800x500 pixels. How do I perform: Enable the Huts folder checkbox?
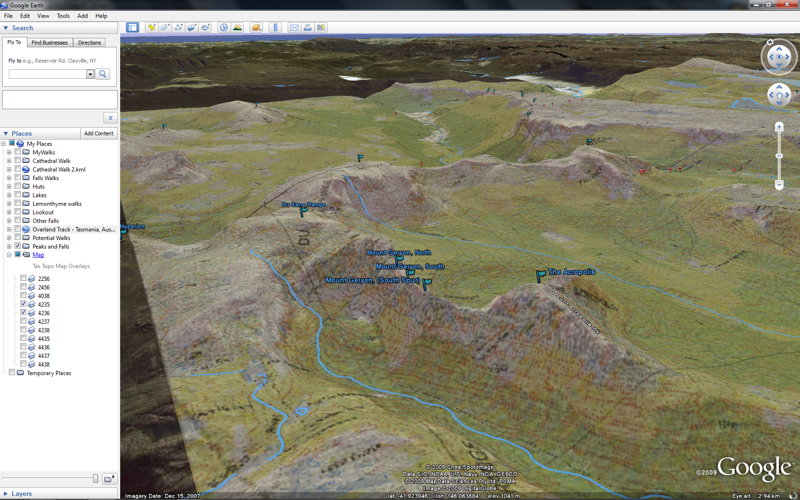point(18,186)
